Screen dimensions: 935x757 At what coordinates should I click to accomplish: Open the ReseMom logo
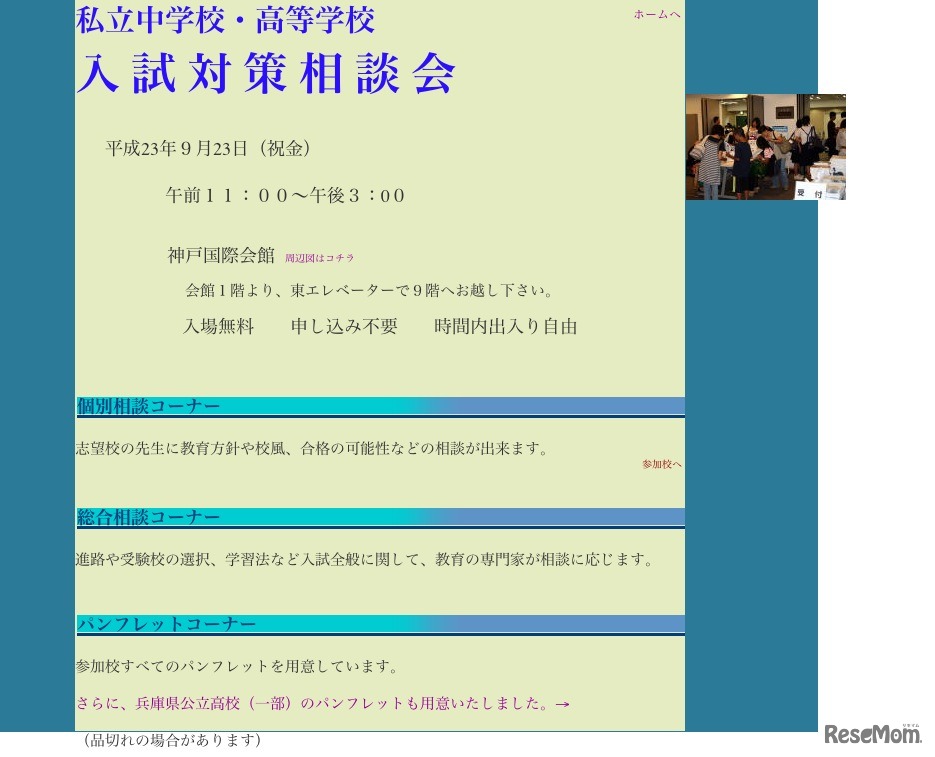873,736
